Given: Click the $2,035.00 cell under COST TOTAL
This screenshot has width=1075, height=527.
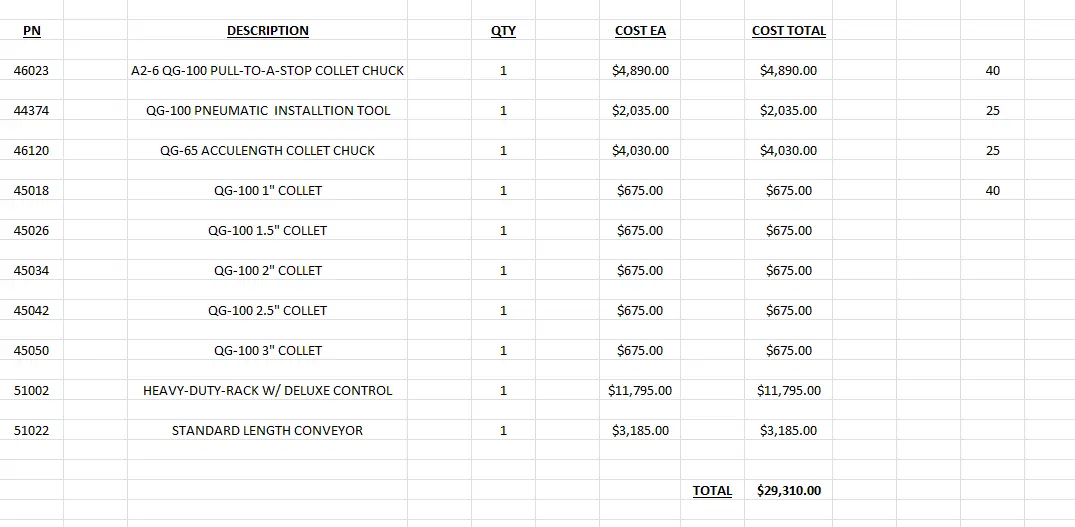Looking at the screenshot, I should tap(788, 111).
